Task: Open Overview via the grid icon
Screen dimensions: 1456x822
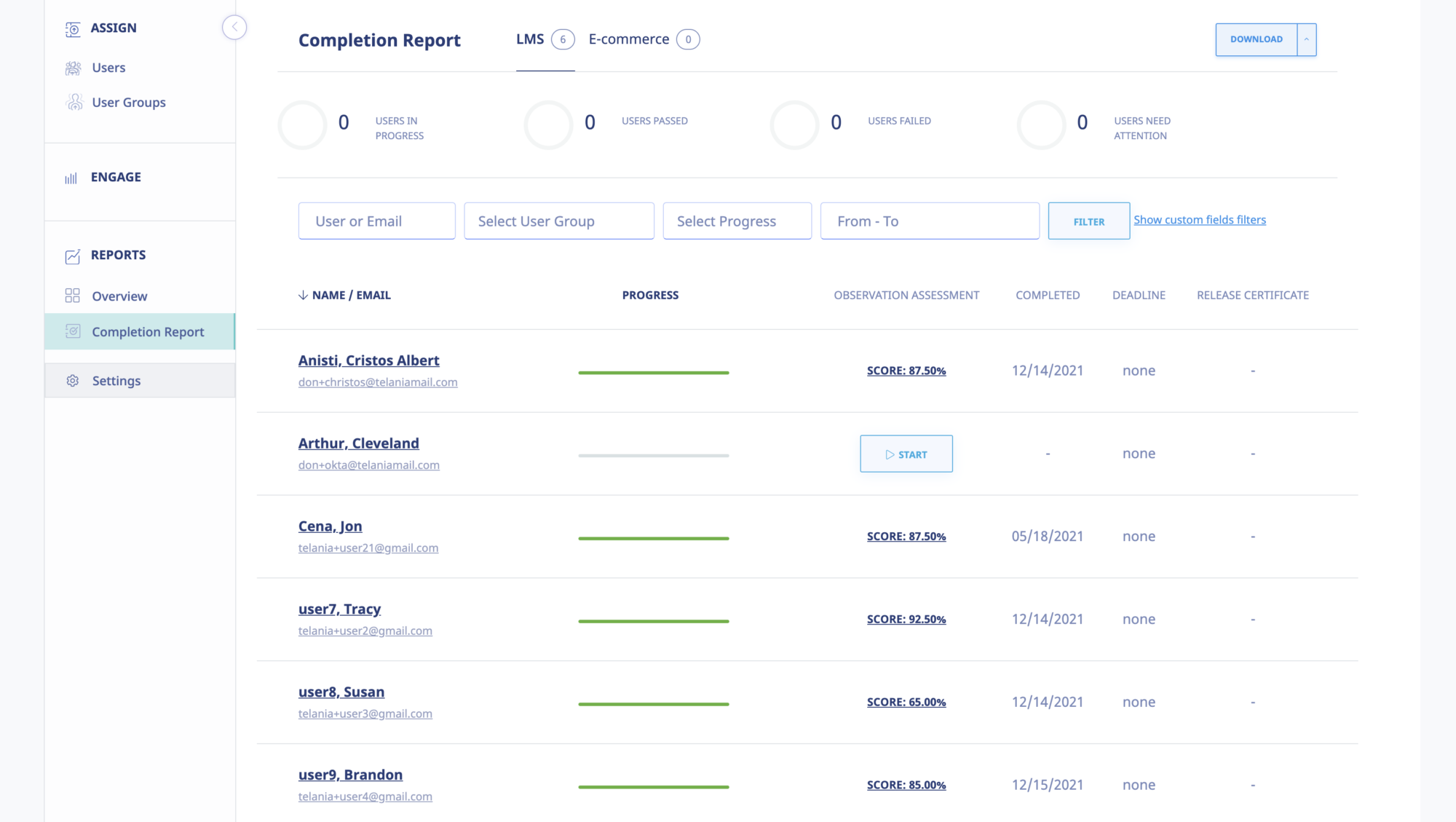Action: (x=73, y=296)
